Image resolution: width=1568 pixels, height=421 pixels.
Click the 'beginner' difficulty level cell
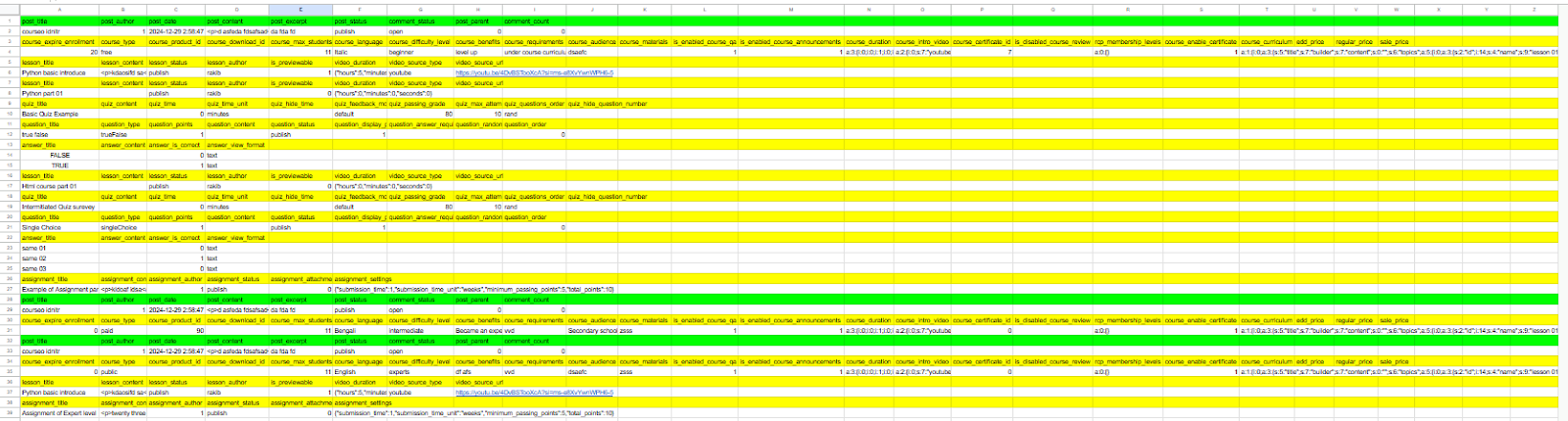(420, 52)
